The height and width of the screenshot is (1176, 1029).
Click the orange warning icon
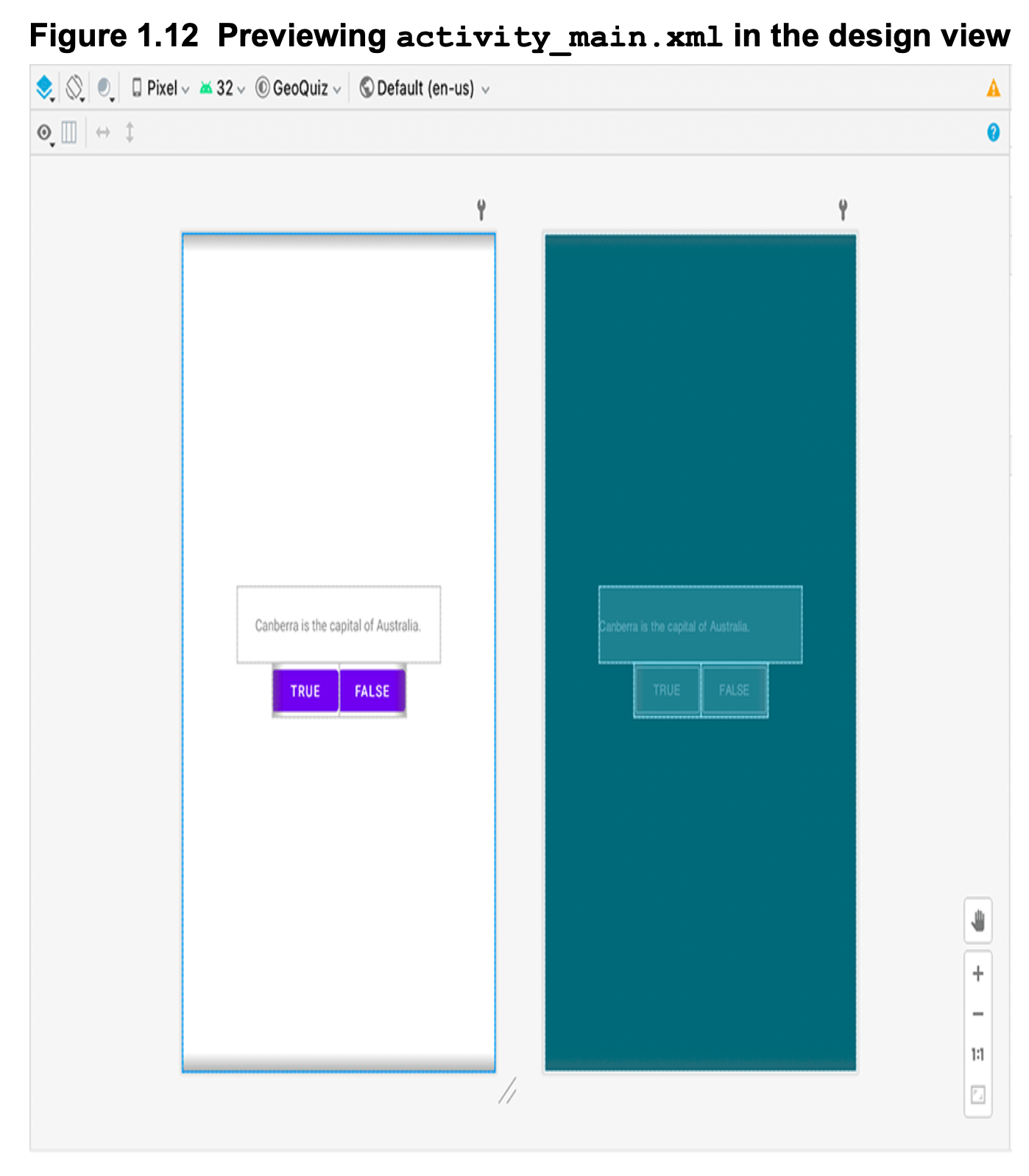(993, 88)
